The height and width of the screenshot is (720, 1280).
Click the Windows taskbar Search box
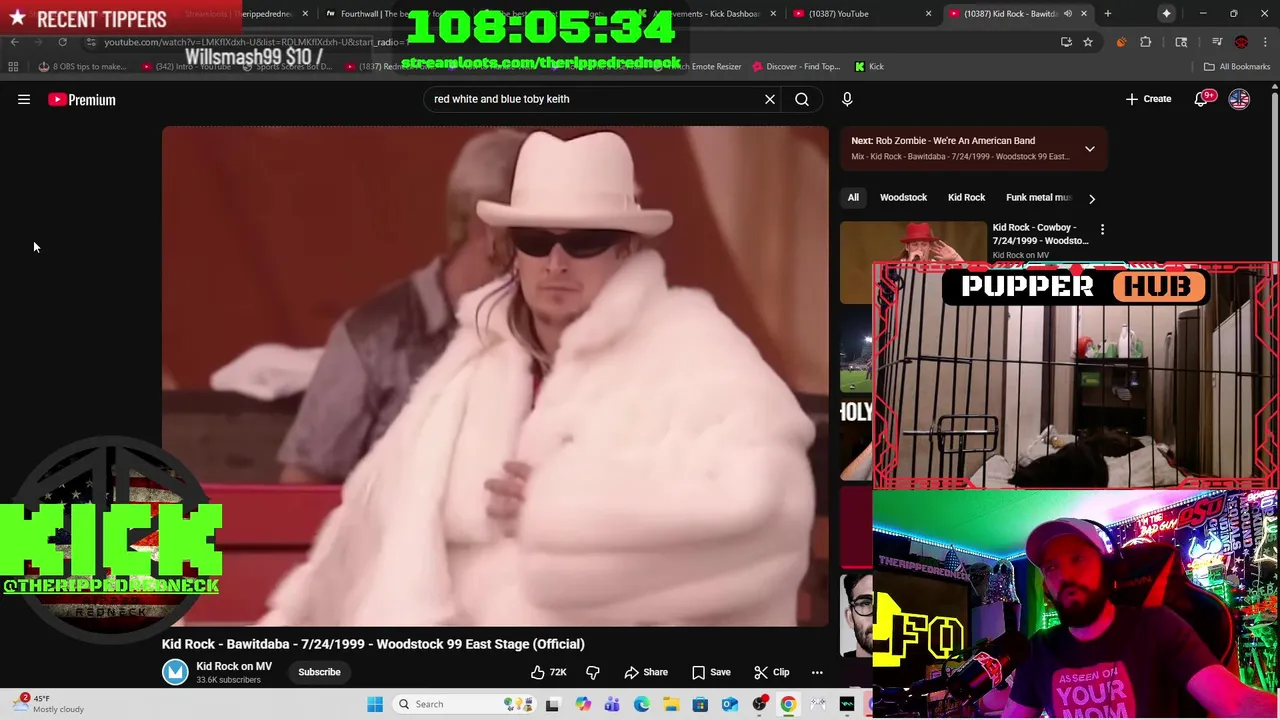point(465,704)
